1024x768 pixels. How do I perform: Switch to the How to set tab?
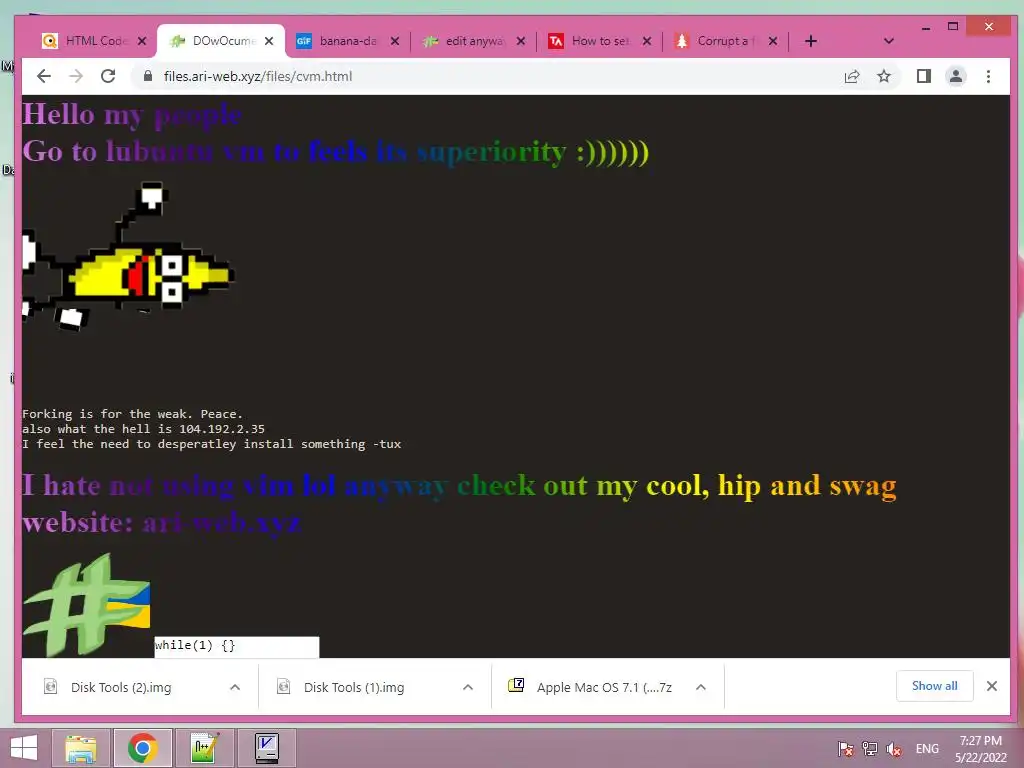600,41
